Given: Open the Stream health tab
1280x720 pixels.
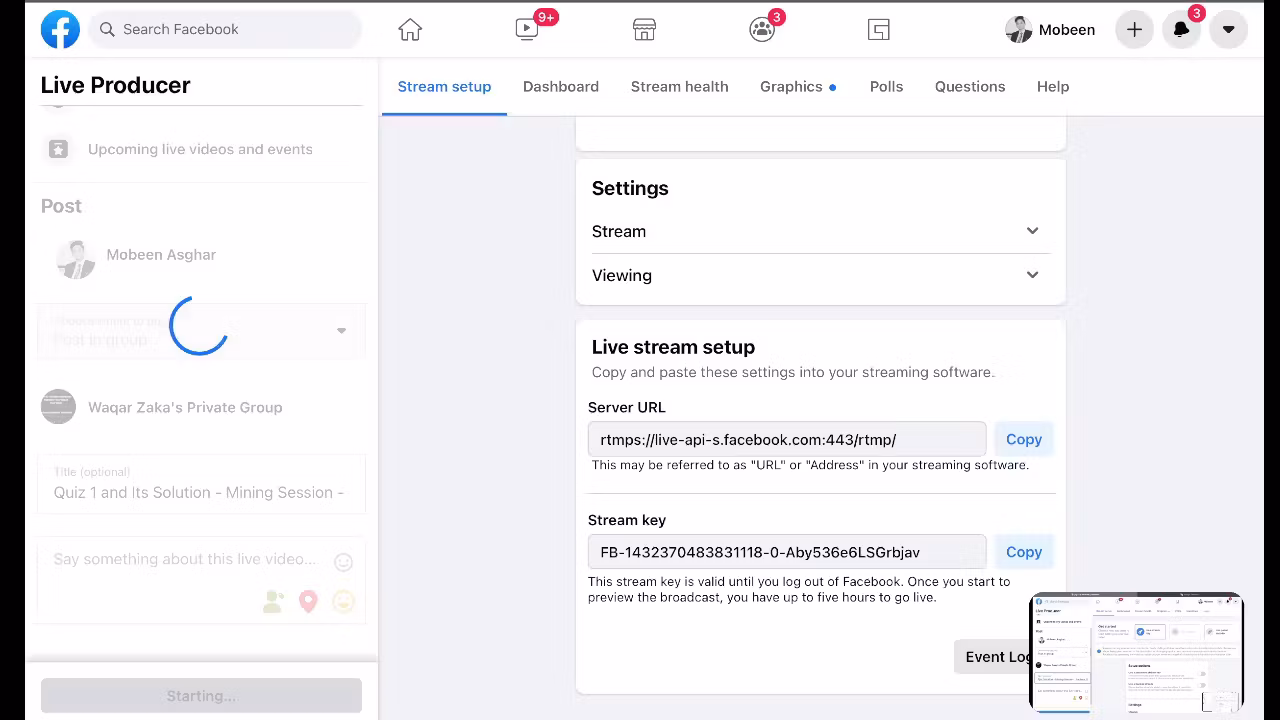Looking at the screenshot, I should (x=679, y=87).
